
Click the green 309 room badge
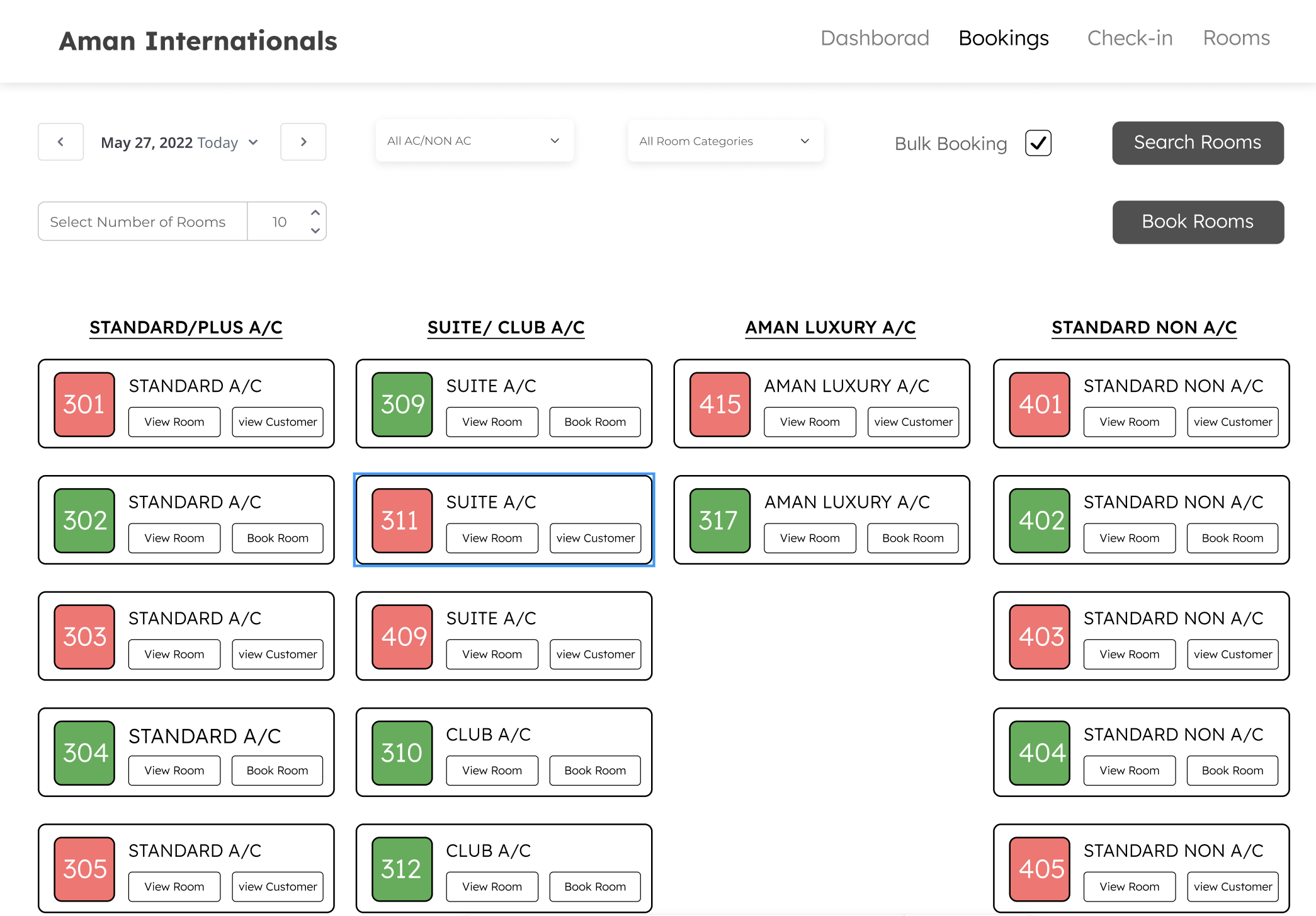402,404
